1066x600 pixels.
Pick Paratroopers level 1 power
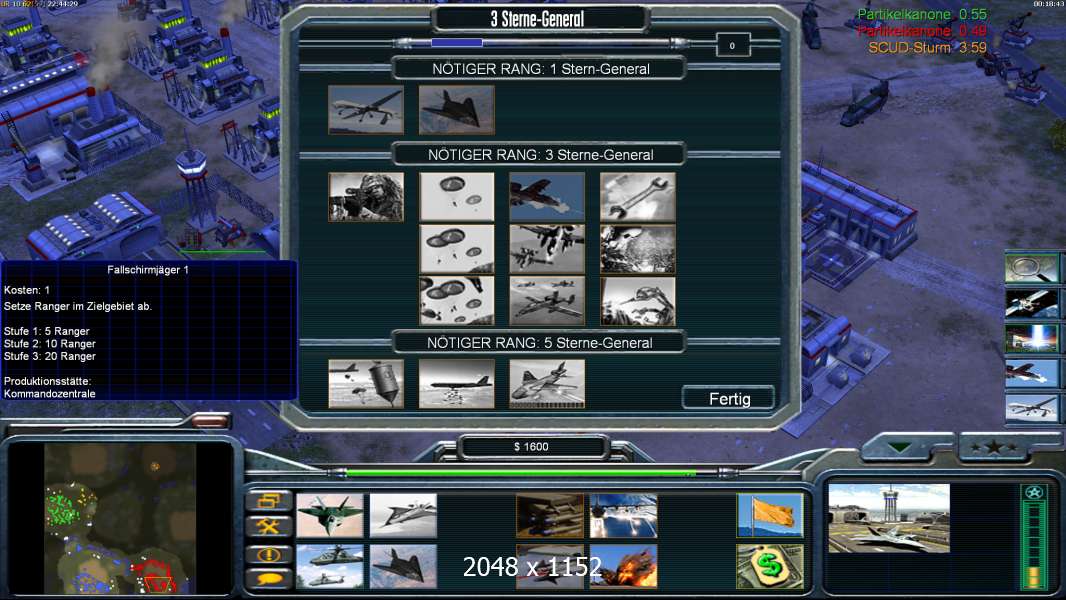coord(457,197)
